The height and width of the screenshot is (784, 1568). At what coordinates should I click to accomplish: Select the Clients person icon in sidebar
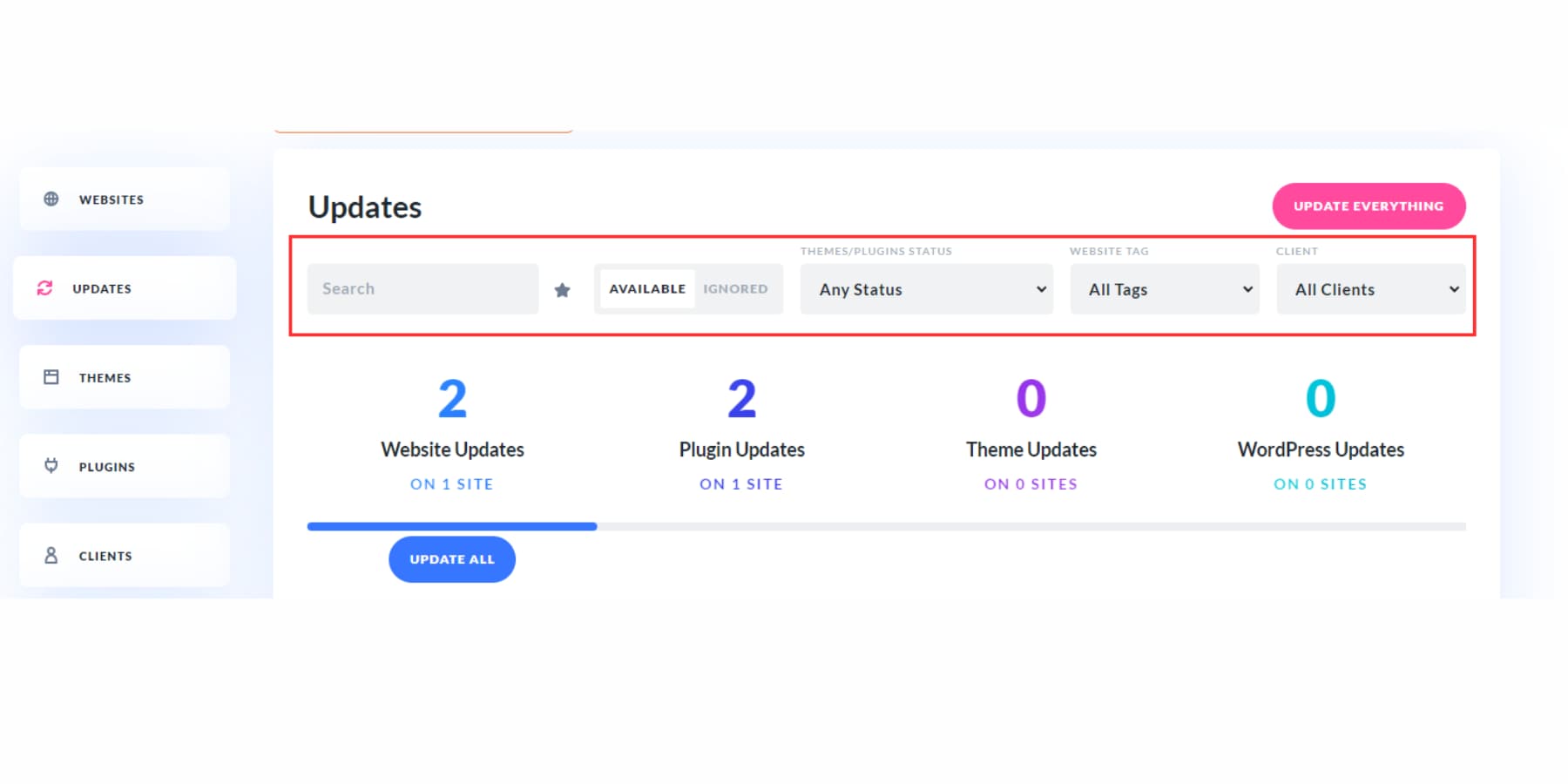pos(51,555)
